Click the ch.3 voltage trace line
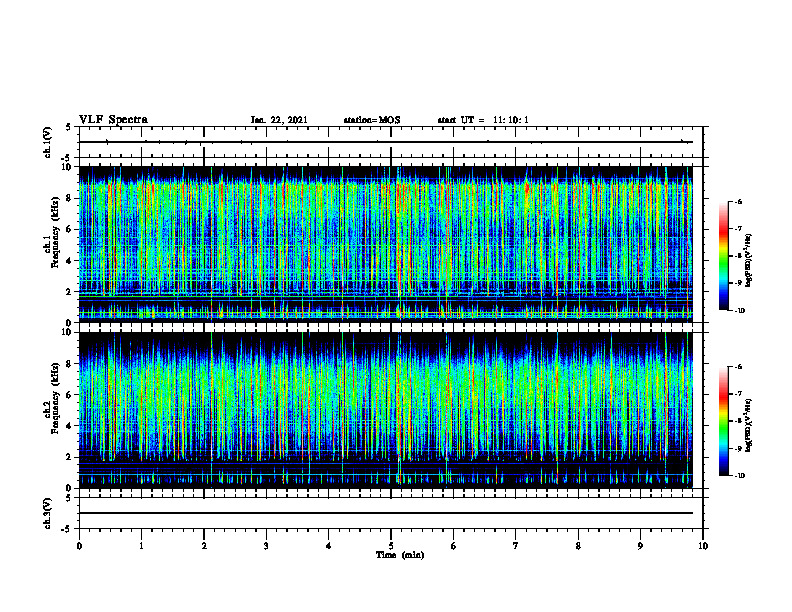Image resolution: width=792 pixels, height=612 pixels. point(386,513)
